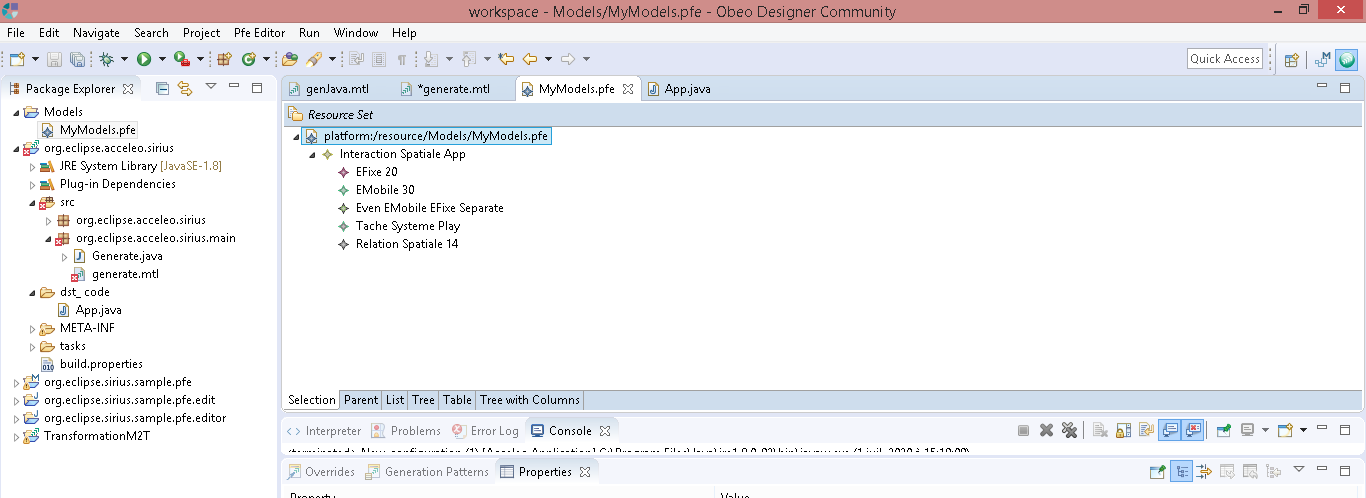Click the green Run button

144,59
